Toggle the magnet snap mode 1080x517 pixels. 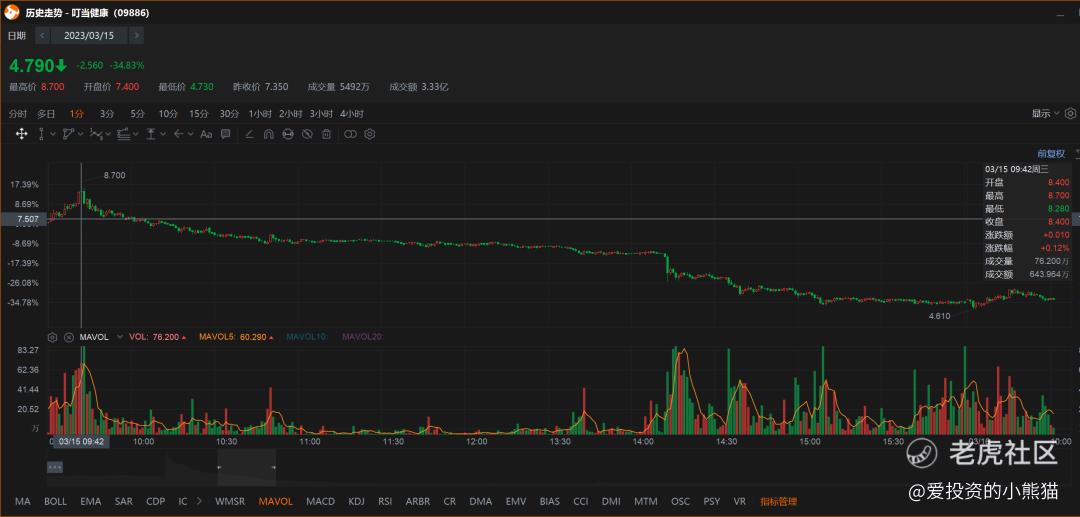click(269, 134)
